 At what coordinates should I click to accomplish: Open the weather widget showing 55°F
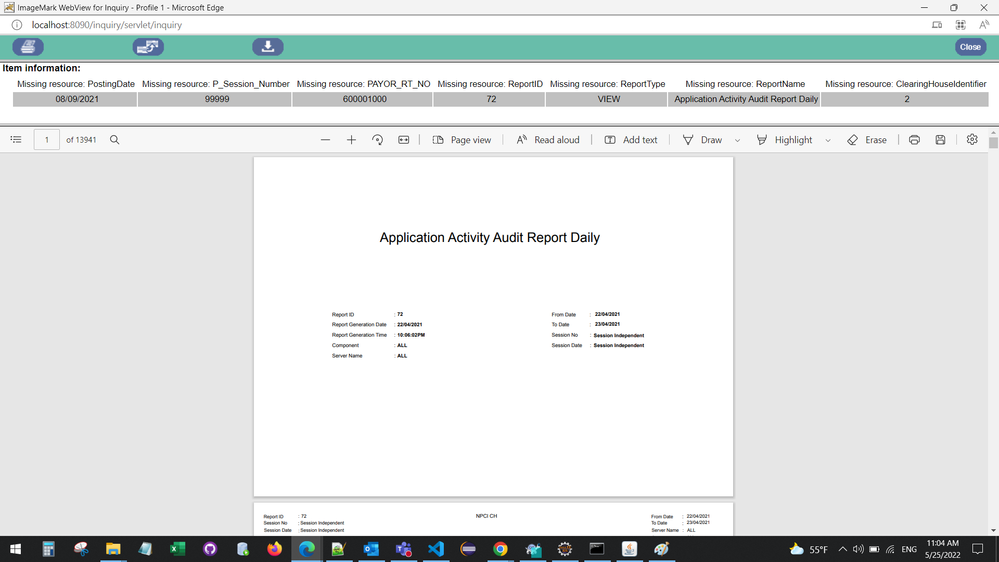tap(809, 549)
